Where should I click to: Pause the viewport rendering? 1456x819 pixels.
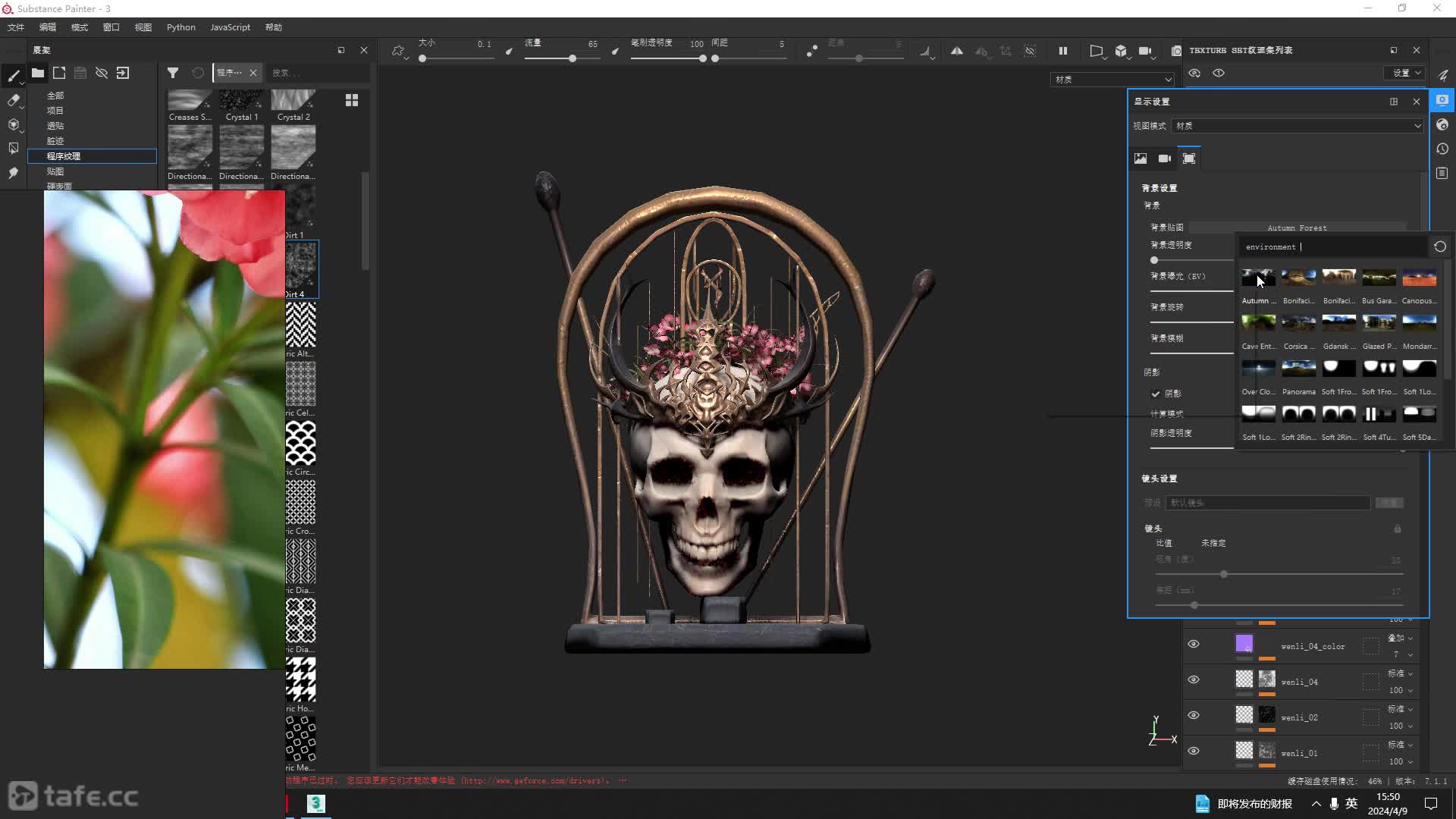pos(1063,51)
